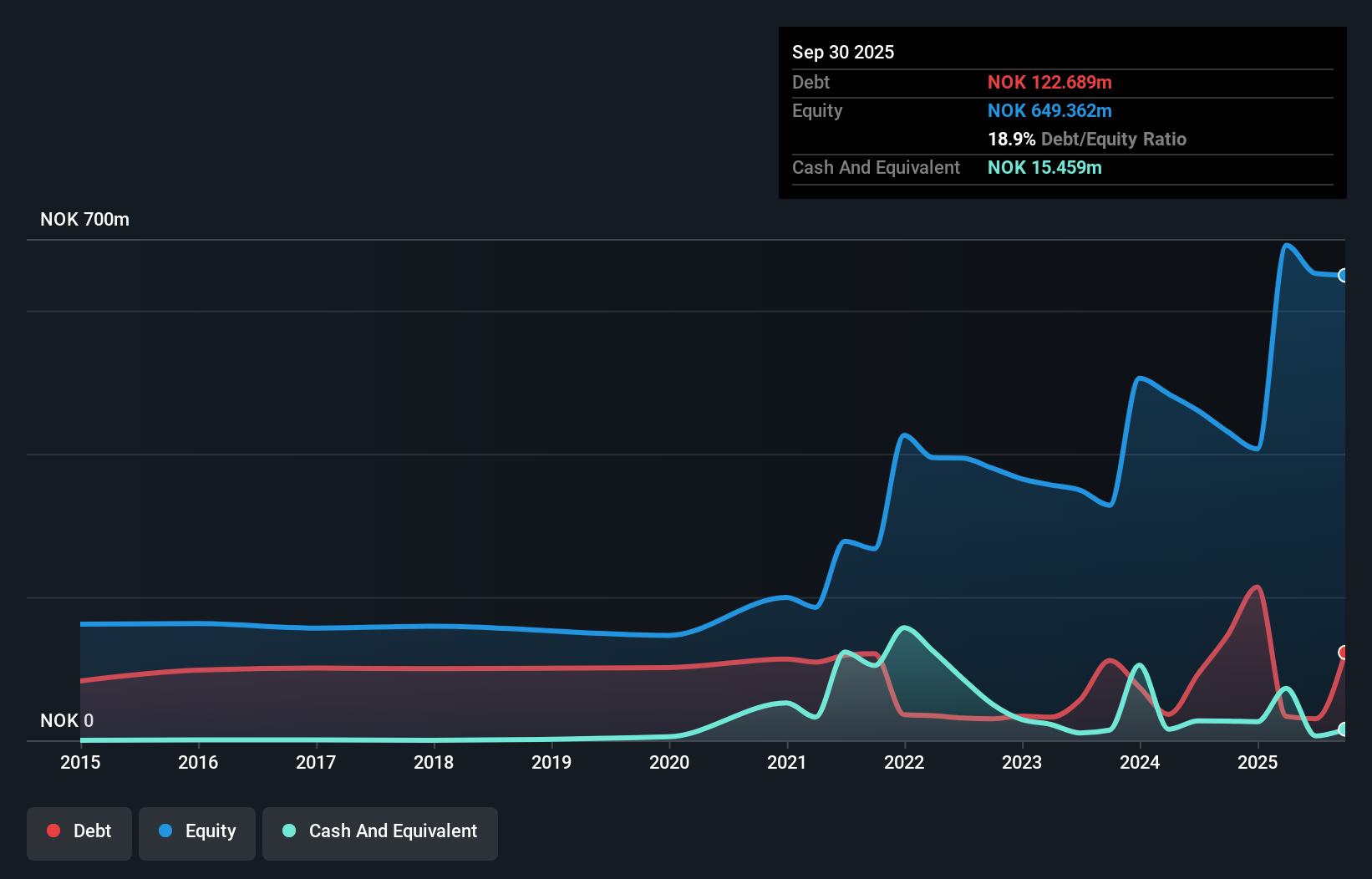
Task: Select the red Debt endpoint marker
Action: coord(1344,653)
